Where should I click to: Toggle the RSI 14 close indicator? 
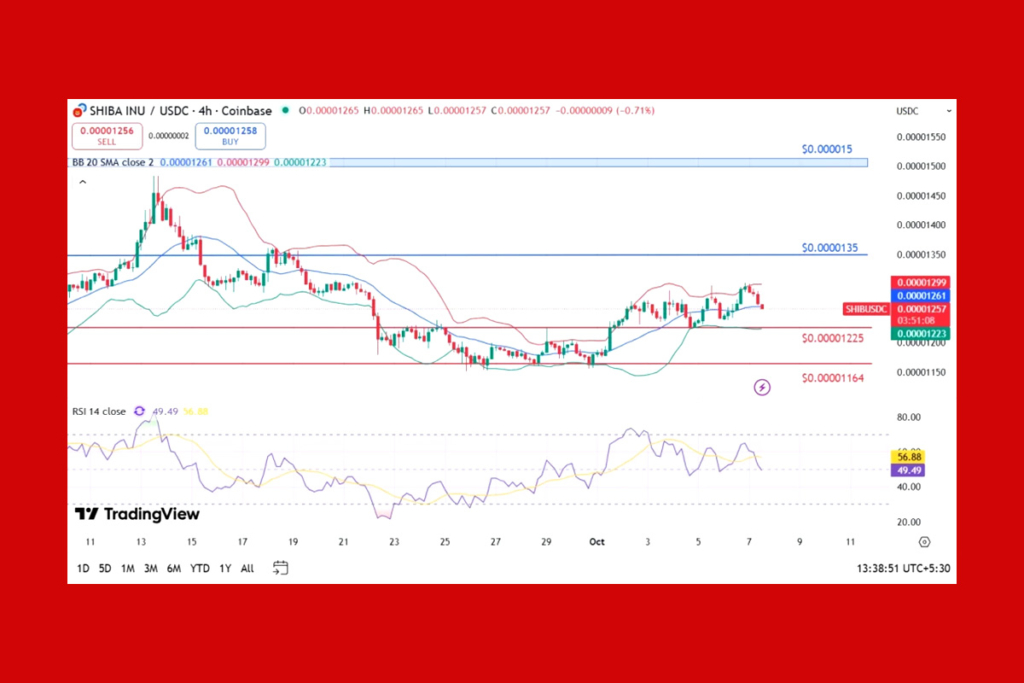(100, 411)
